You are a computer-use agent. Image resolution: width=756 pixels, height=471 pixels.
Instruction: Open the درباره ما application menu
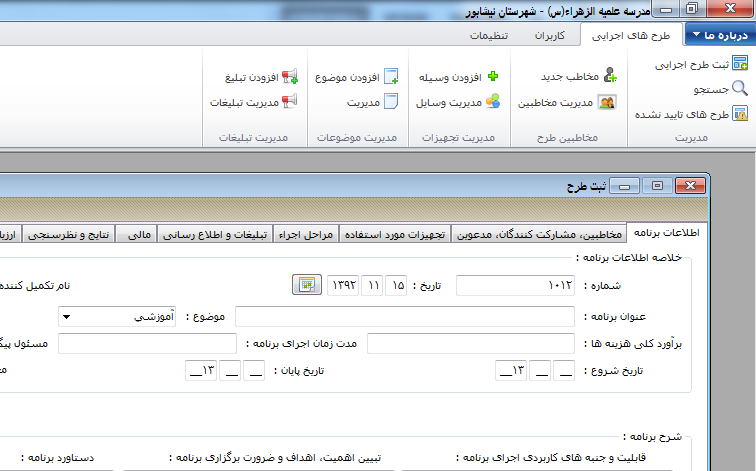coord(720,36)
